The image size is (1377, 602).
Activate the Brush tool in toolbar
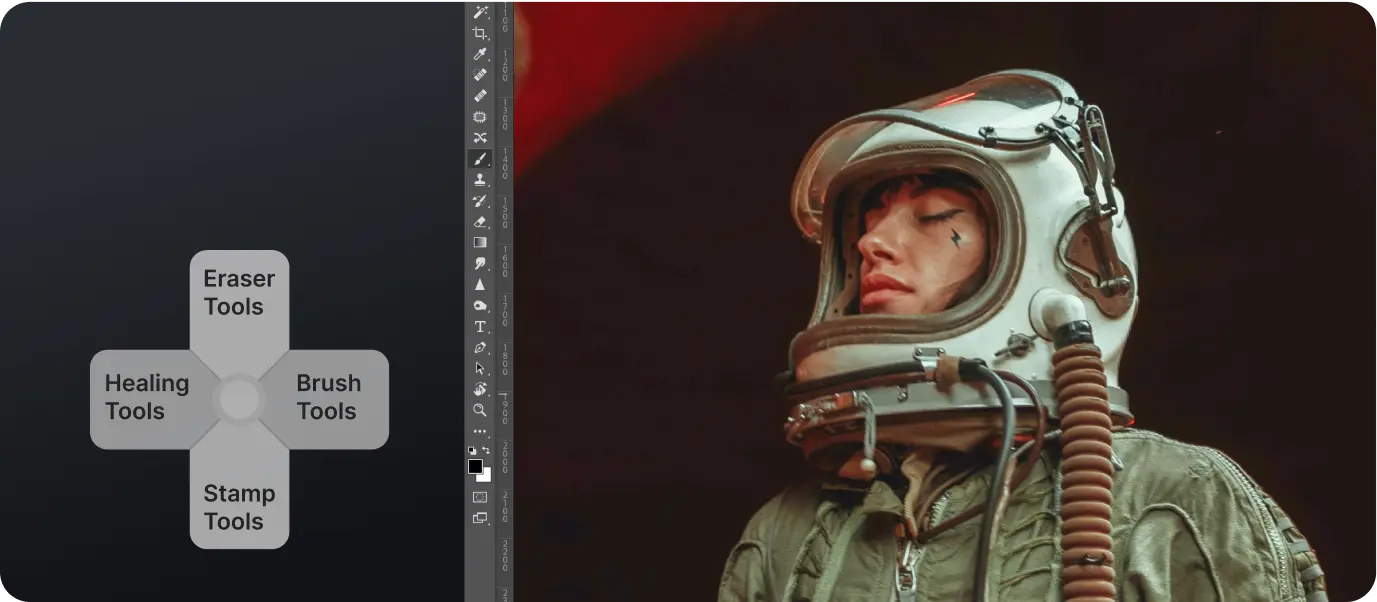[480, 159]
